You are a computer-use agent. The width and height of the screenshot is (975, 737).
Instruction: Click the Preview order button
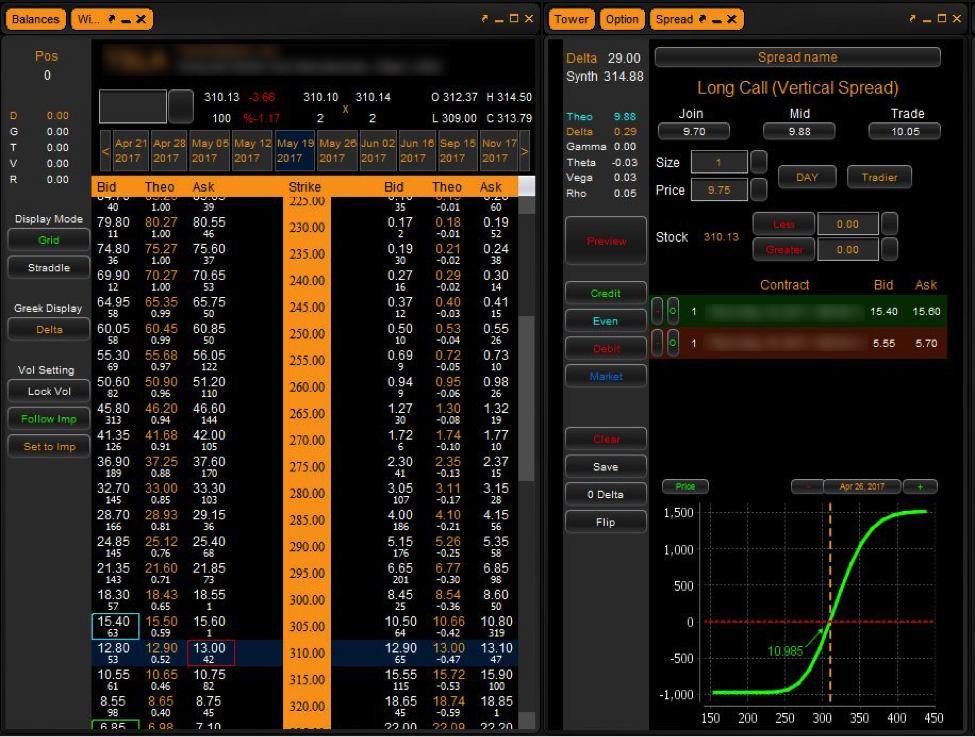tap(606, 241)
